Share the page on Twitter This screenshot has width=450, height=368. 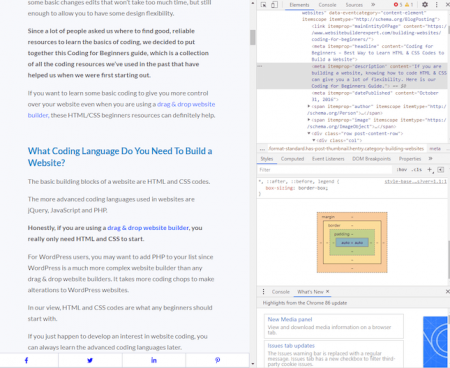point(90,360)
